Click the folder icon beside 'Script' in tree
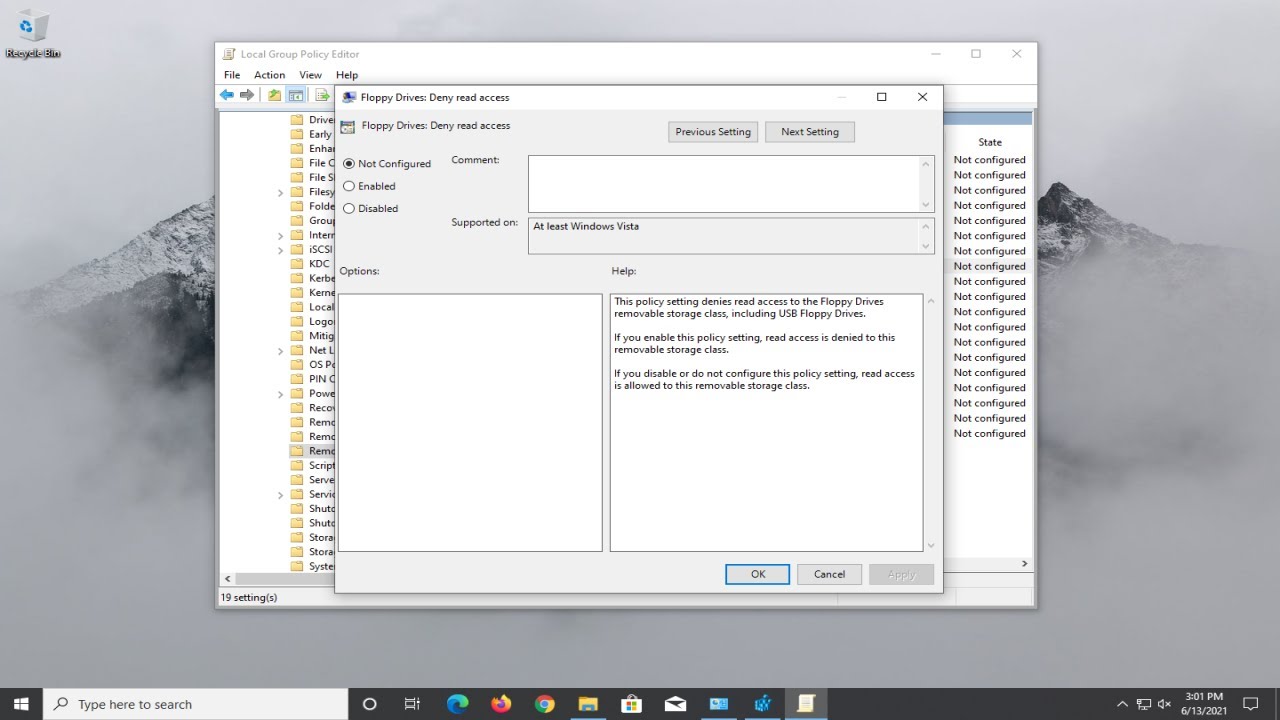Screen dimensions: 1280x720 pos(297,465)
